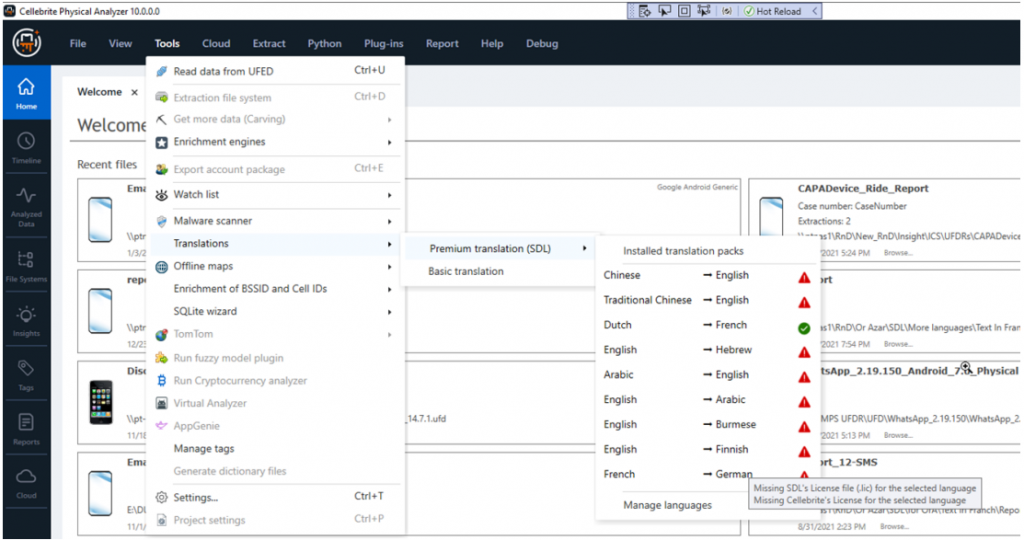Open Analyzed Data in the sidebar
Screen dimensions: 1024x540
pyautogui.click(x=26, y=206)
